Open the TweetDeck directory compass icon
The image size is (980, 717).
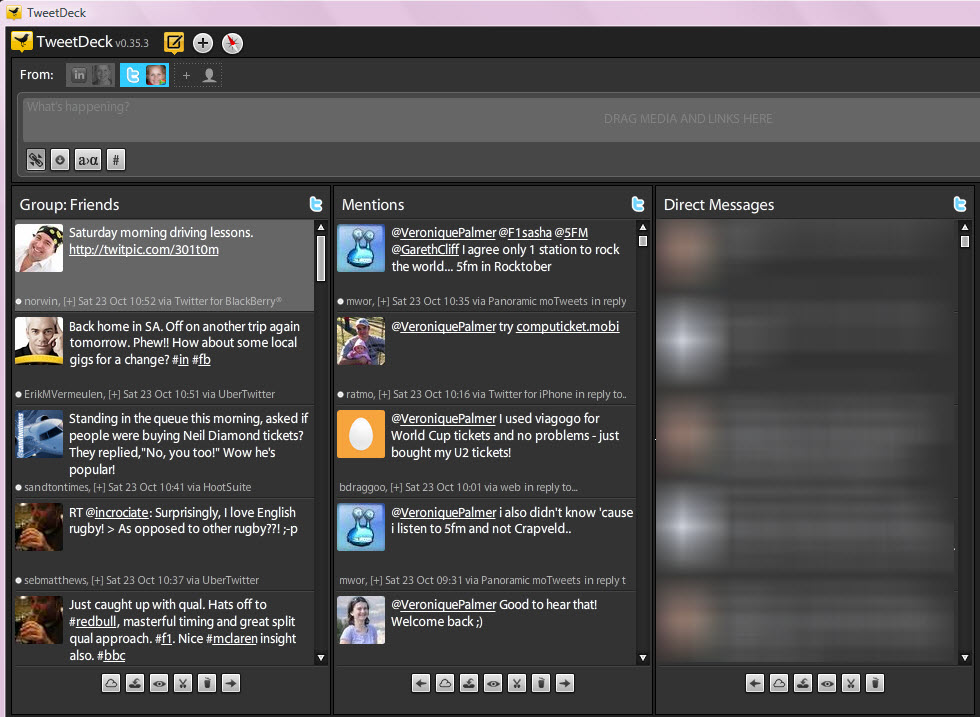tap(232, 42)
